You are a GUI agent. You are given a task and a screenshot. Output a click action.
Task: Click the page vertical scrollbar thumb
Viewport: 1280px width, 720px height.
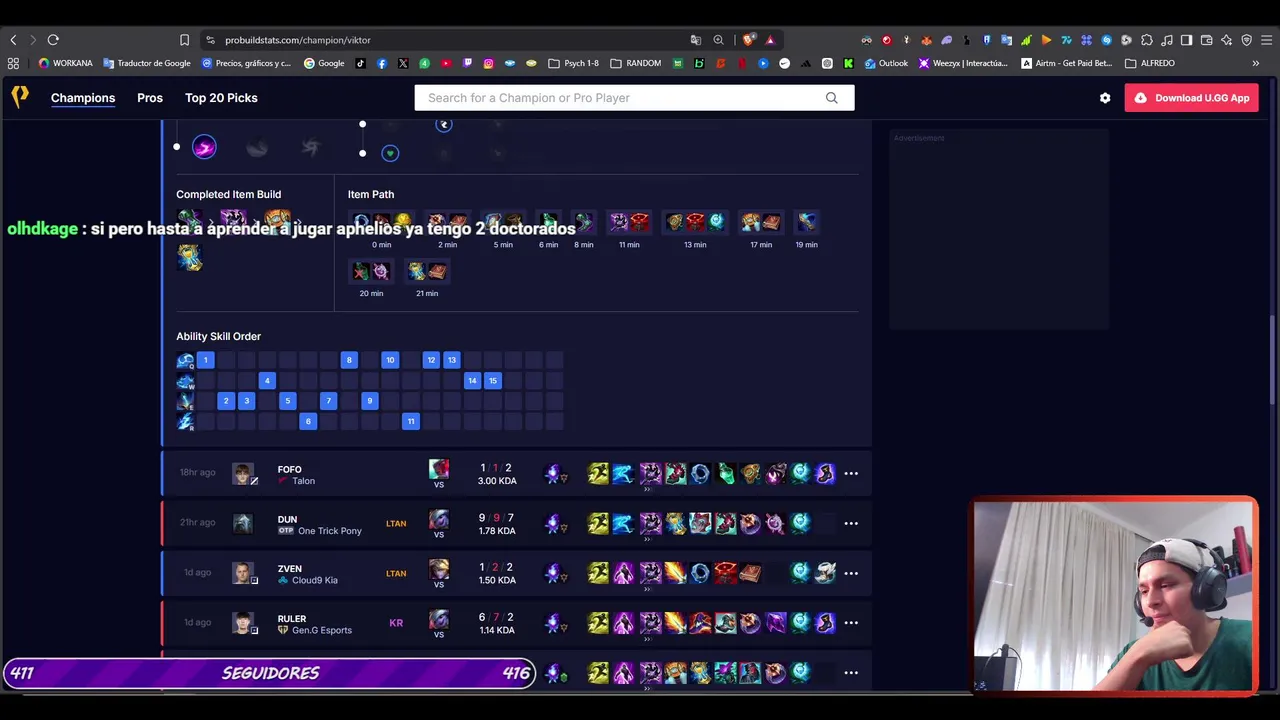[1272, 360]
